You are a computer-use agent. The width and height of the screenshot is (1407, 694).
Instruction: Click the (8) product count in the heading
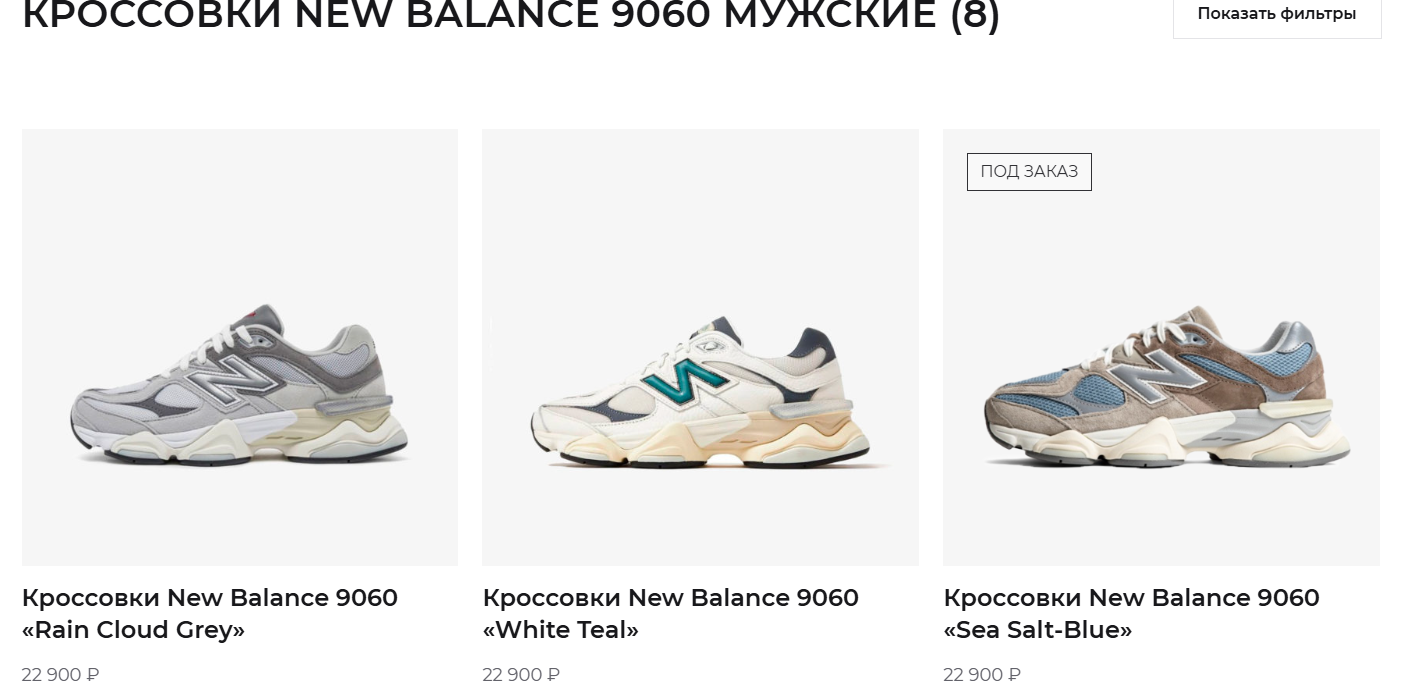(975, 15)
